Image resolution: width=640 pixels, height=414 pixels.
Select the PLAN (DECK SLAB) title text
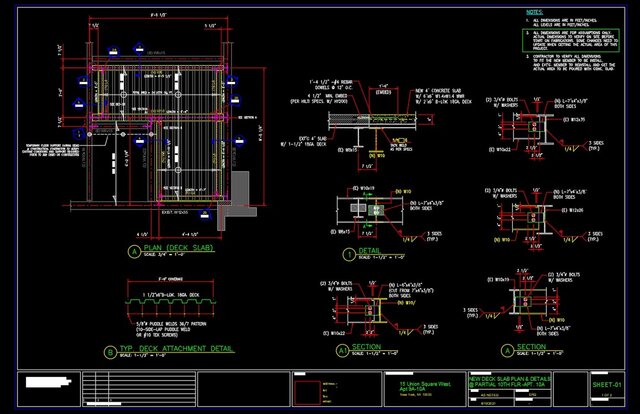click(x=178, y=247)
